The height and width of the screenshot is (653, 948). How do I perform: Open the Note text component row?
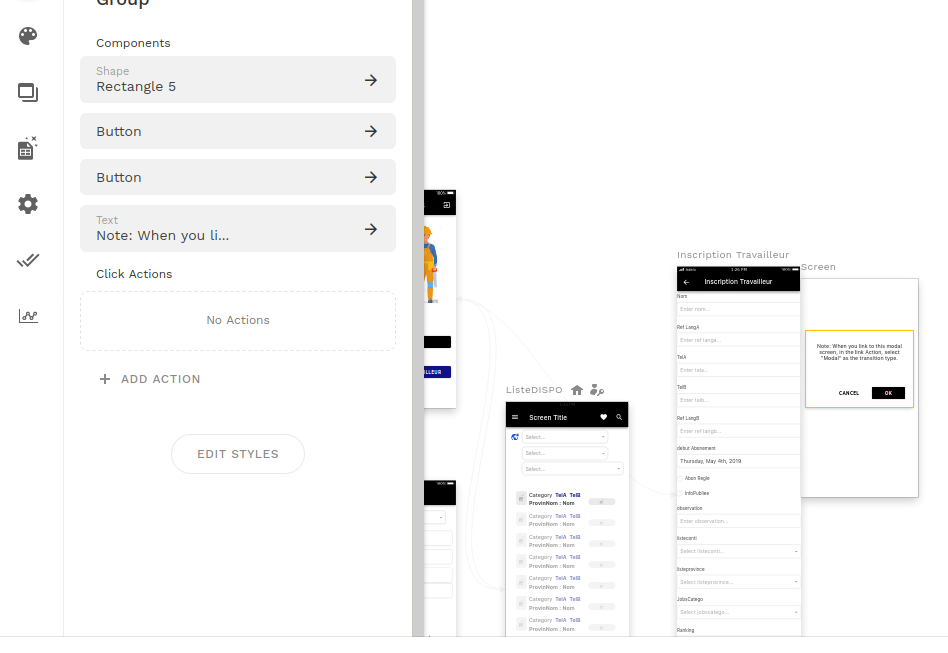(x=238, y=229)
